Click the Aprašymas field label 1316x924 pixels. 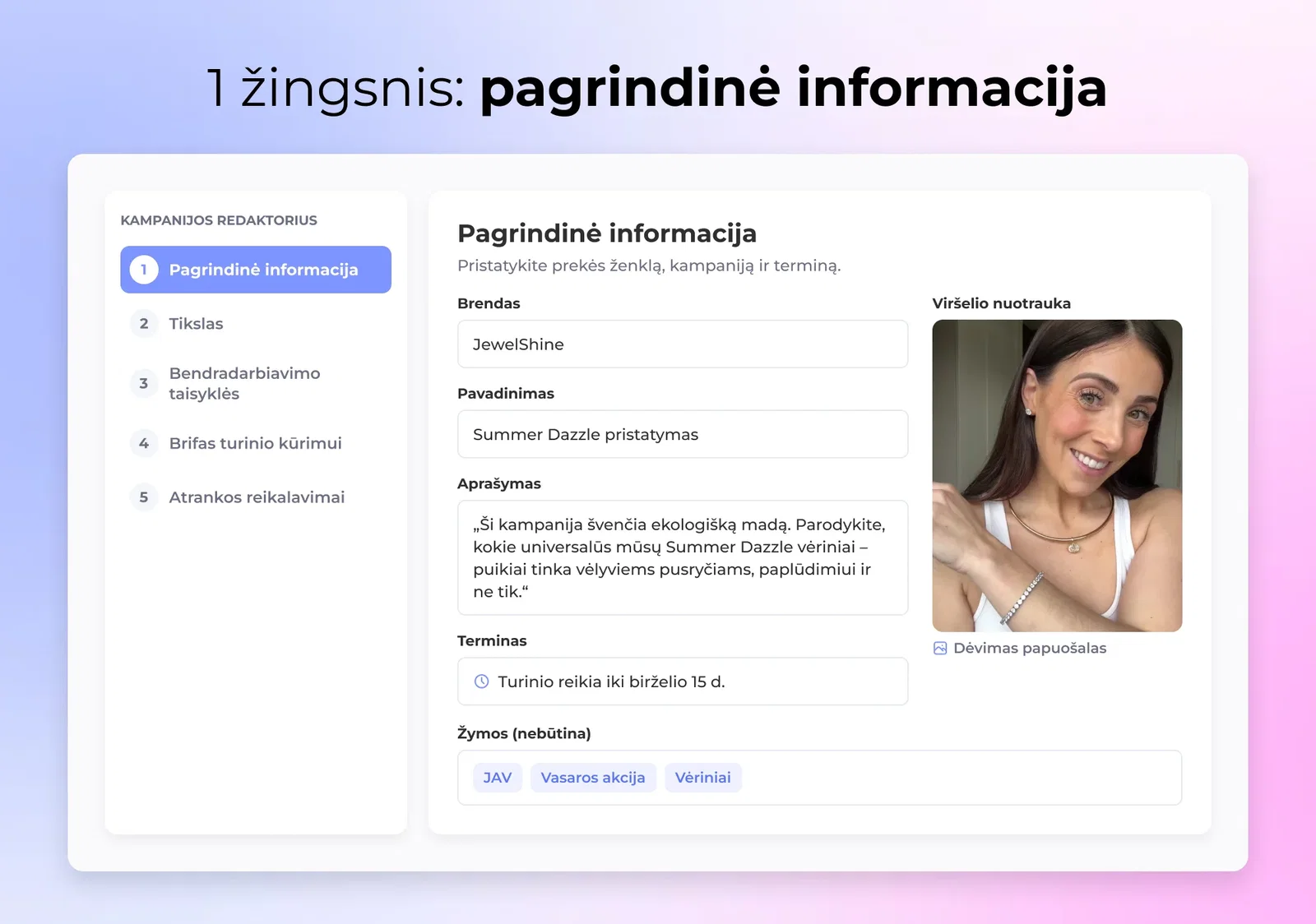click(499, 484)
